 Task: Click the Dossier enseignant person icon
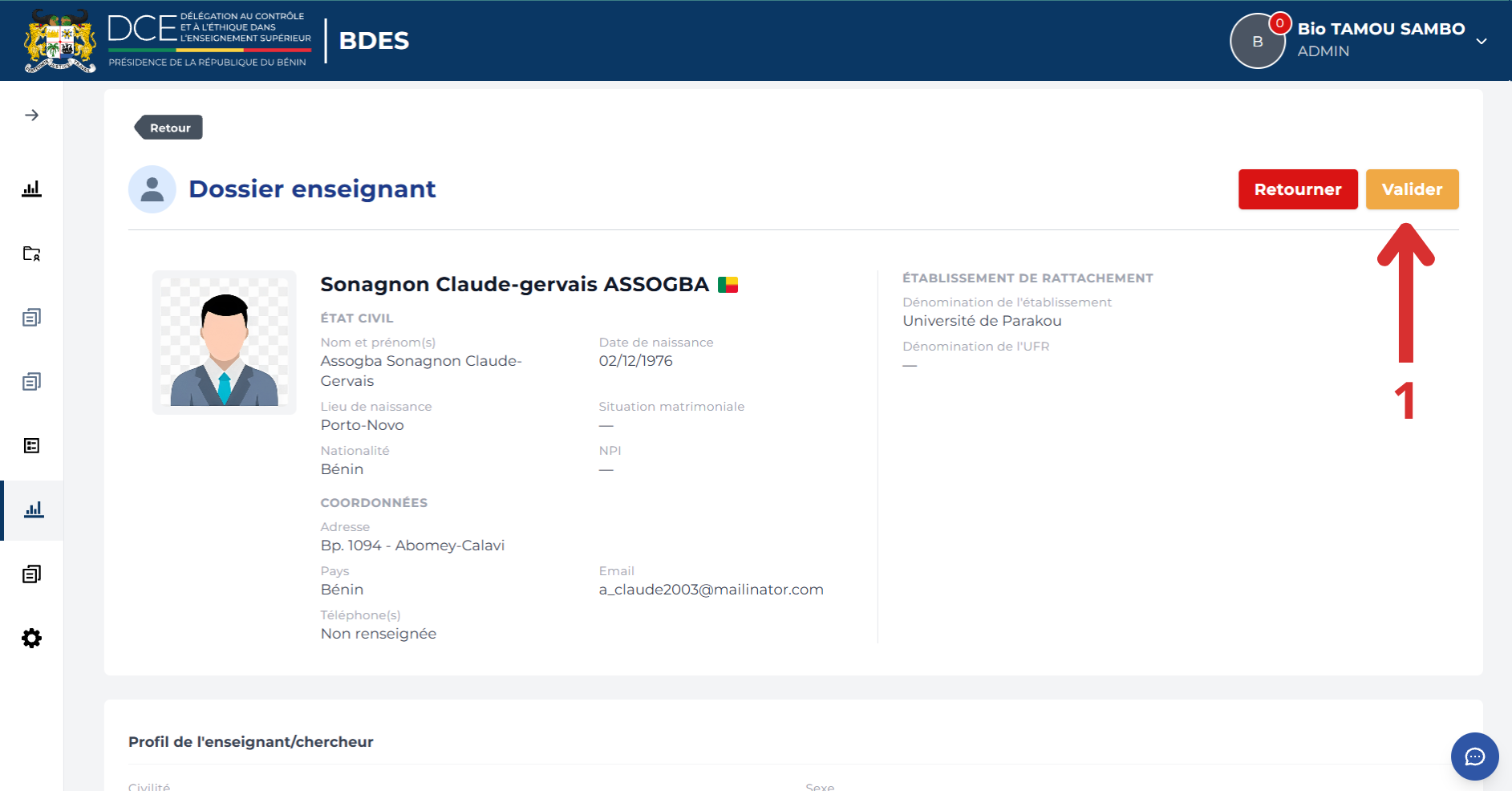pyautogui.click(x=152, y=189)
